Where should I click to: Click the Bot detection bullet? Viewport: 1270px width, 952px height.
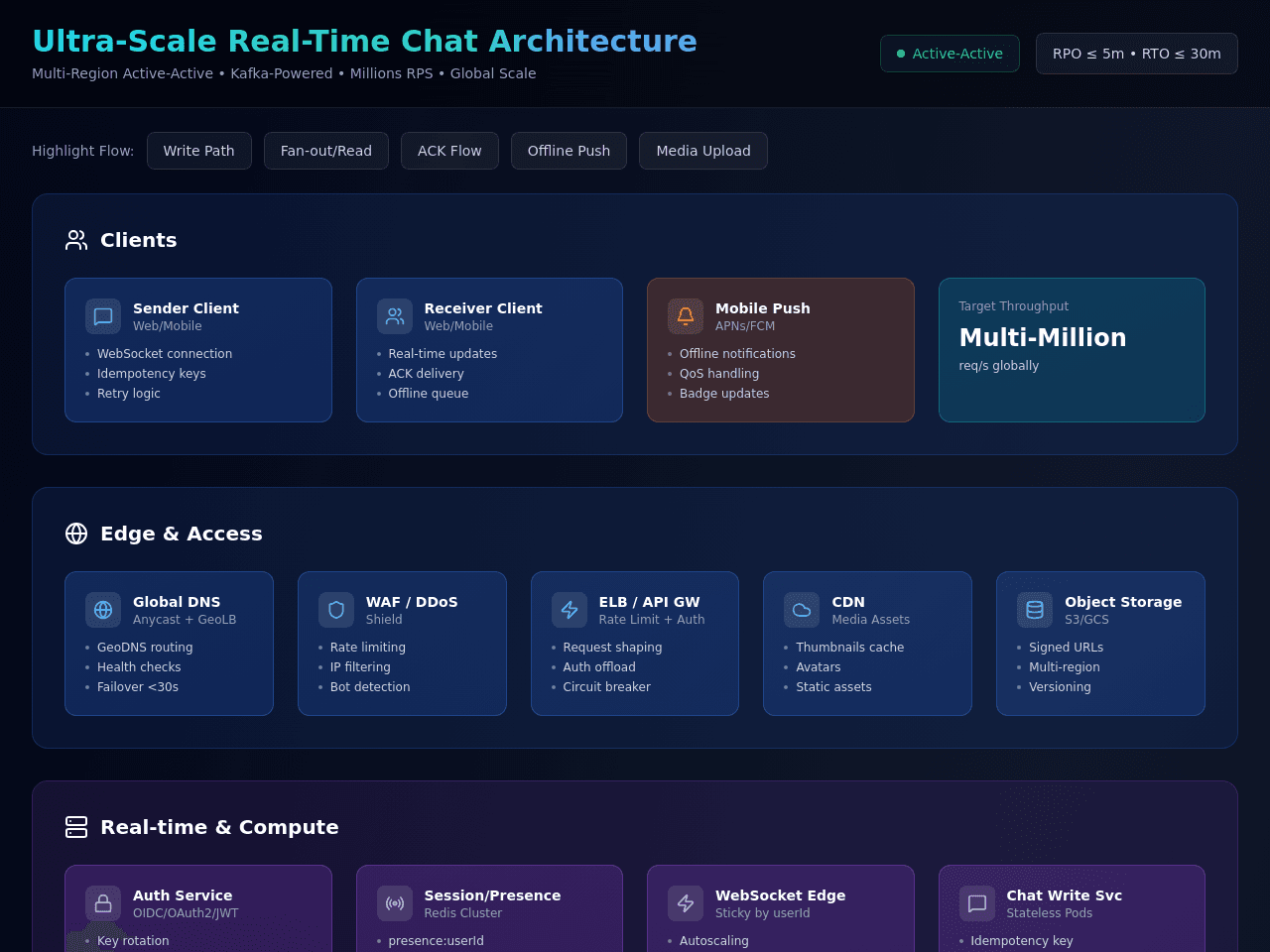(x=370, y=687)
